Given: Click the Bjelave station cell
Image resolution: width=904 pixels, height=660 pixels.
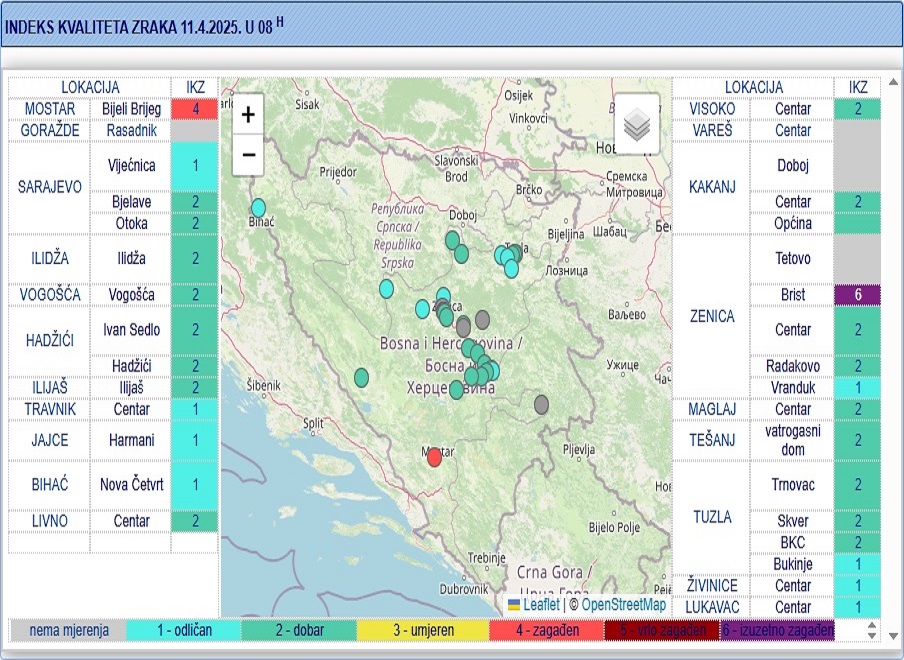Looking at the screenshot, I should pyautogui.click(x=131, y=202).
